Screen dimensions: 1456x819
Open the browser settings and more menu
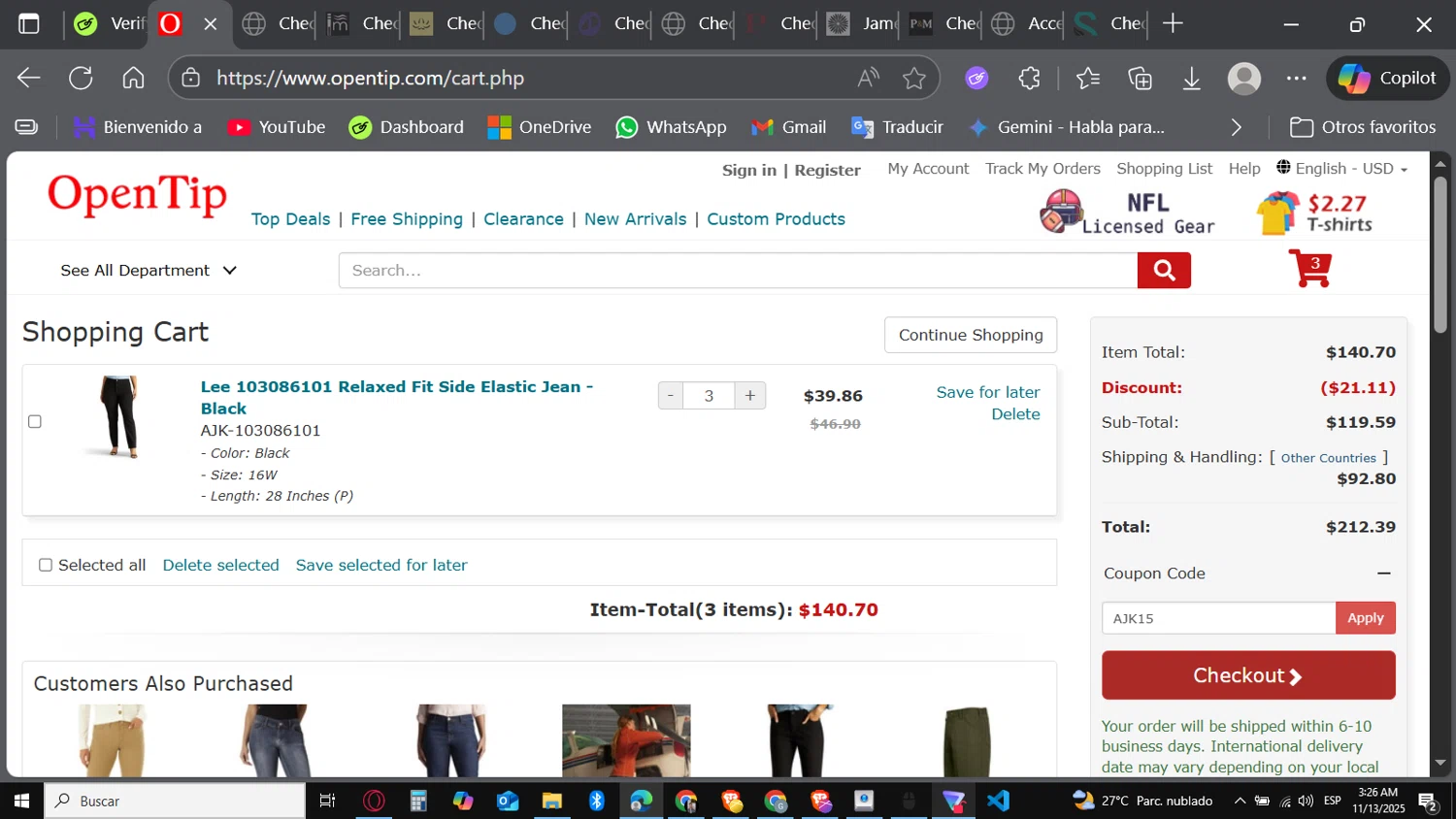click(1297, 78)
